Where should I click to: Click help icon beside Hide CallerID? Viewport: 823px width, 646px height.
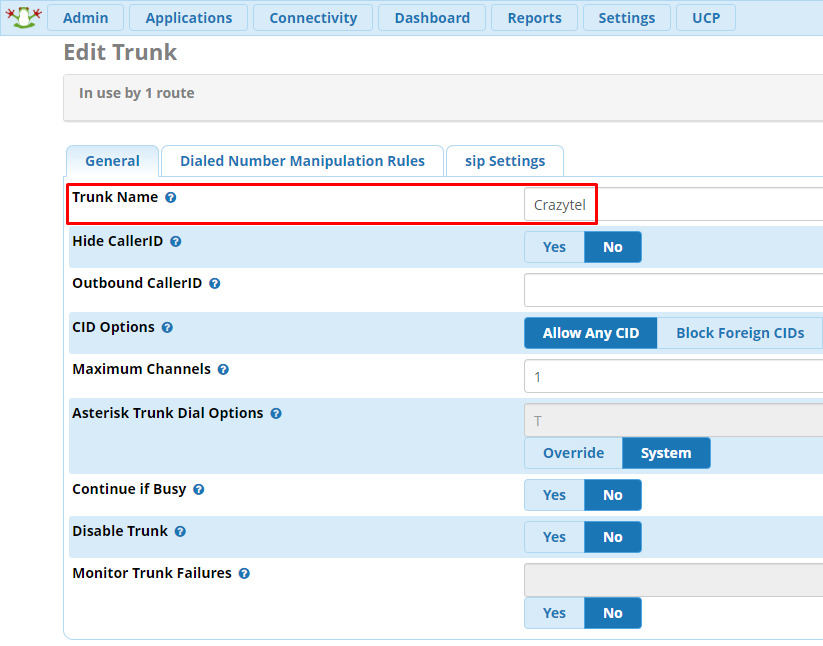pos(176,242)
